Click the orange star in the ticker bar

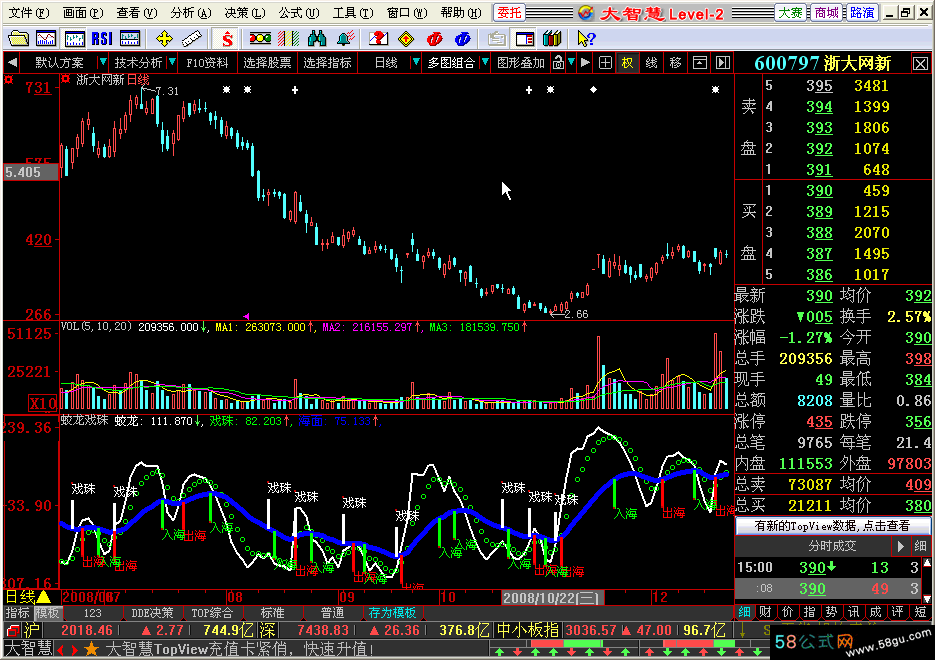click(x=91, y=649)
